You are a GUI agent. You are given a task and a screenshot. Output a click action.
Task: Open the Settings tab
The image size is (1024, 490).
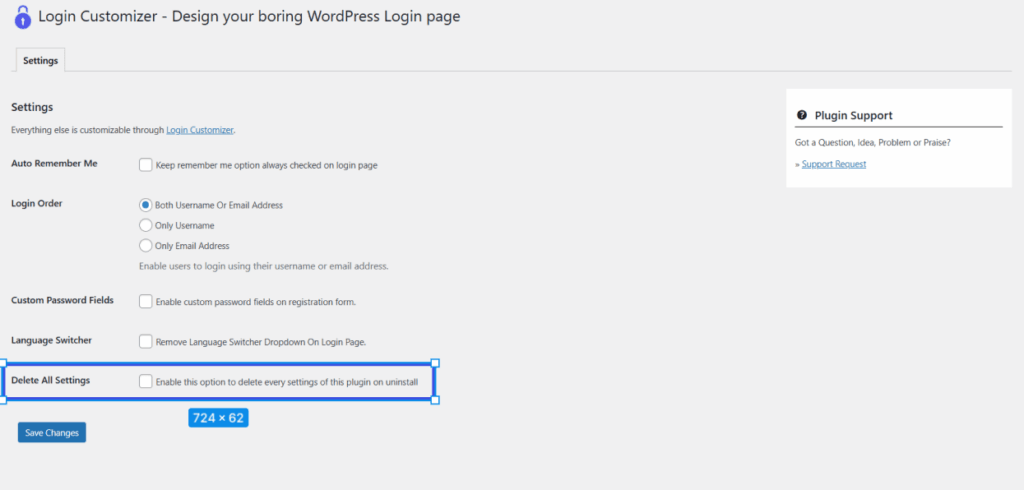[40, 60]
